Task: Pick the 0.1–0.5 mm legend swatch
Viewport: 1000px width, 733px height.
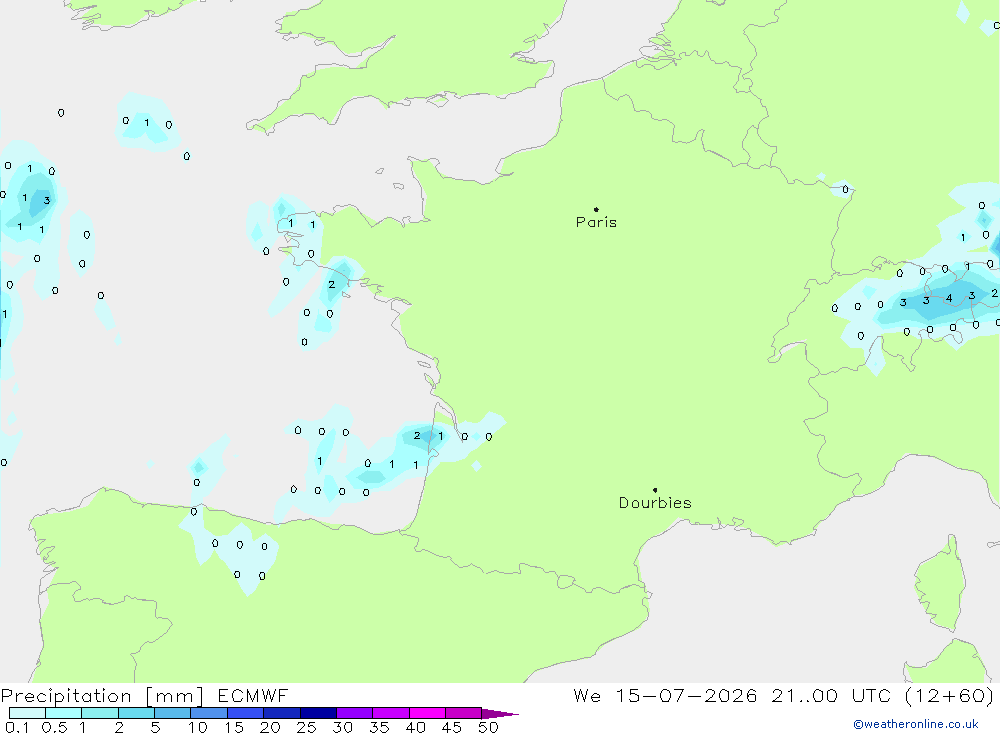Action: pyautogui.click(x=27, y=713)
